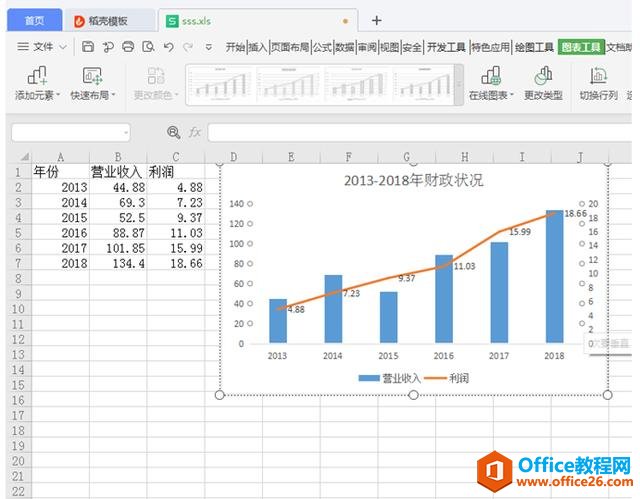
Task: Click the Print Preview icon
Action: coord(148,47)
